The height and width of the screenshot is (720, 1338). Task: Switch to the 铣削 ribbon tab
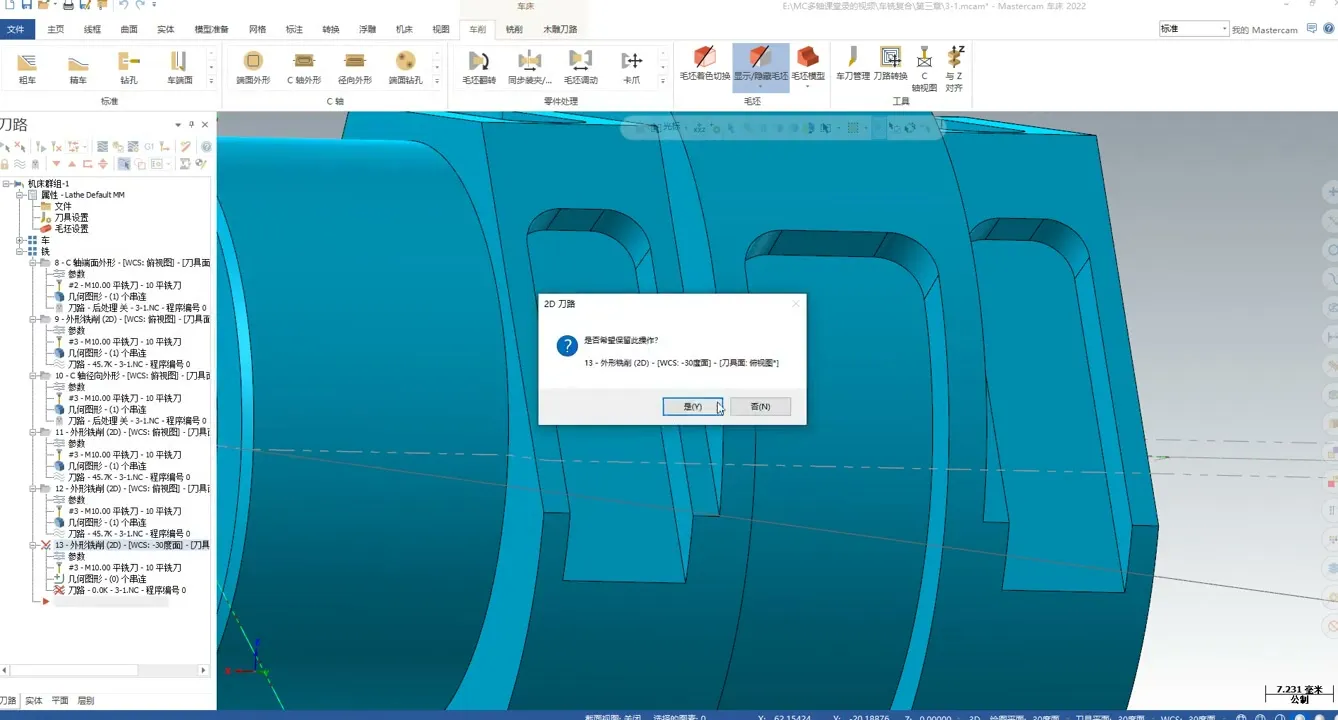(x=513, y=29)
